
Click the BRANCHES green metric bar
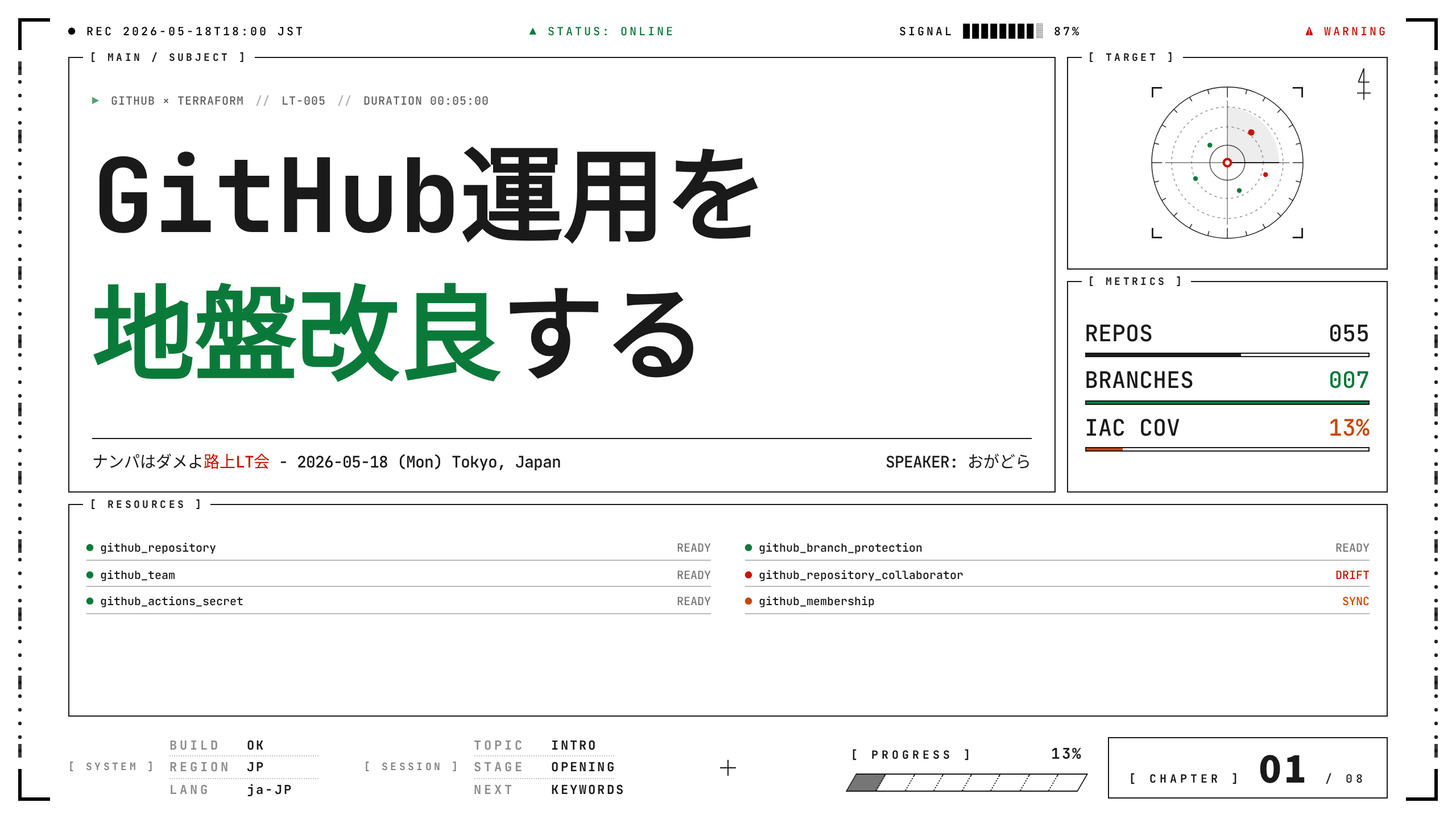(x=1227, y=403)
